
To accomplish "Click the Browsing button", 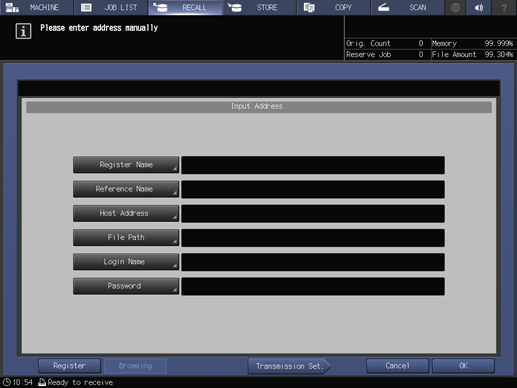I will pos(135,366).
